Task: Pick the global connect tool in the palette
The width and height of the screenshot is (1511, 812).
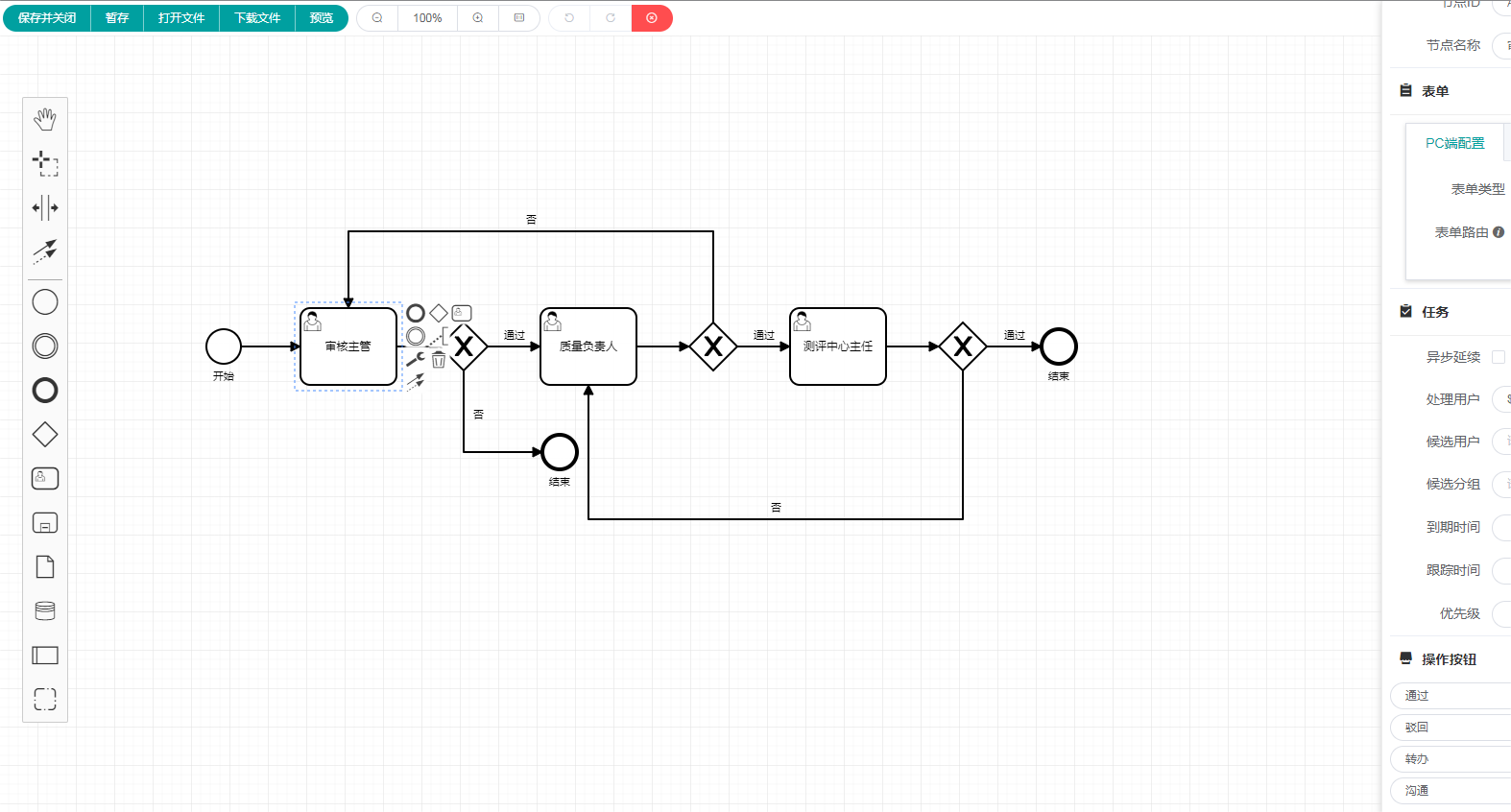Action: click(45, 251)
